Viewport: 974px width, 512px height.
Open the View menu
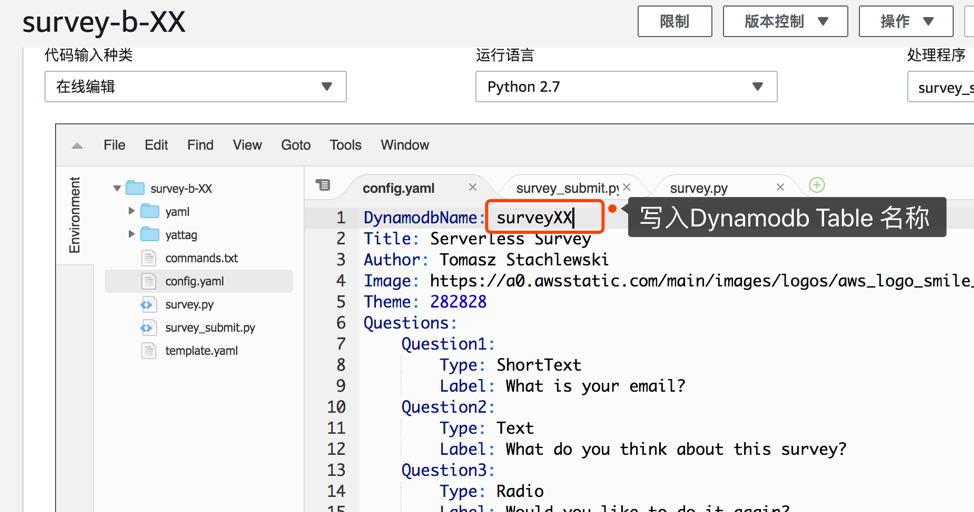pyautogui.click(x=247, y=145)
